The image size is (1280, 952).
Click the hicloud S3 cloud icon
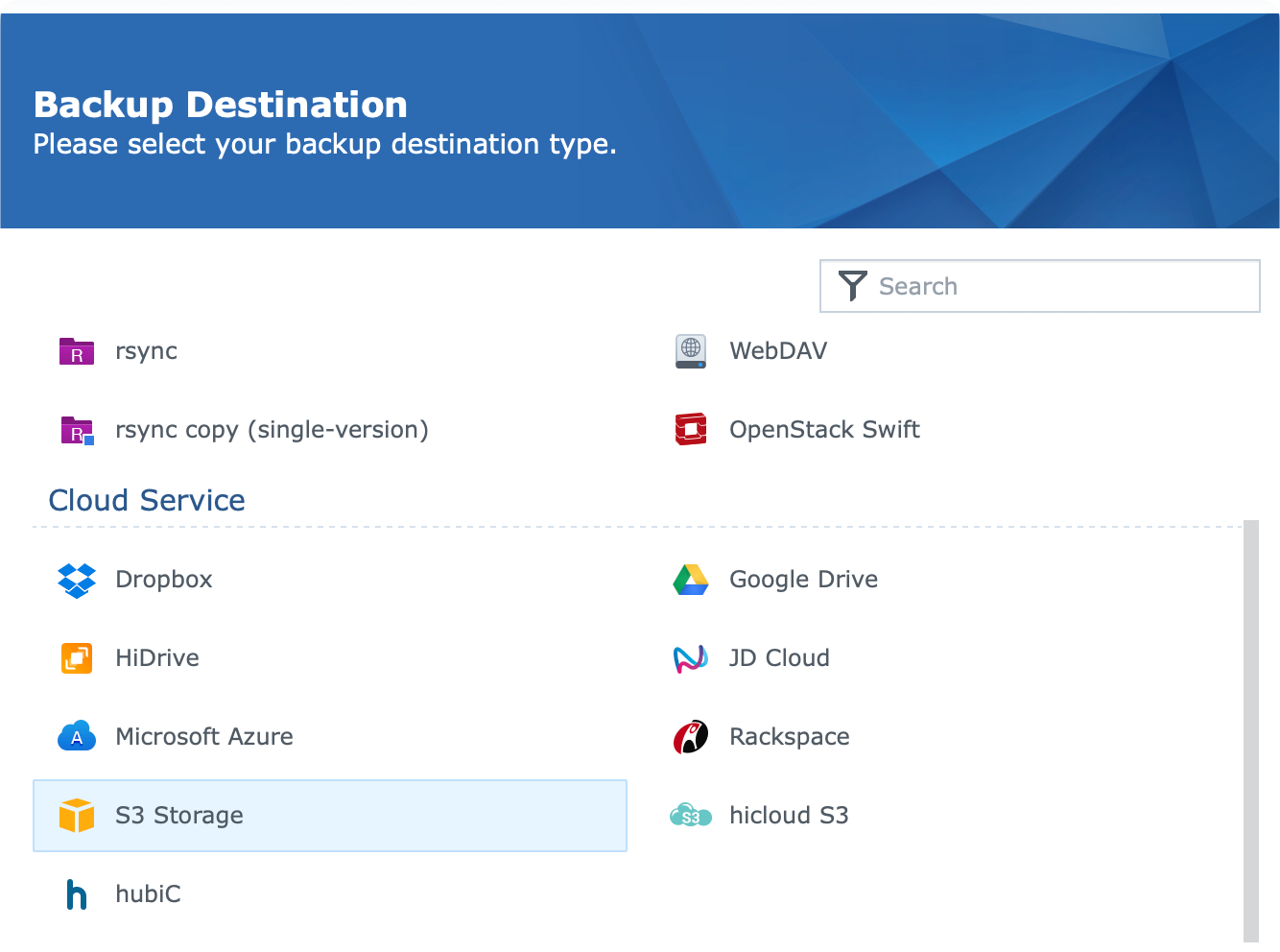pyautogui.click(x=691, y=816)
